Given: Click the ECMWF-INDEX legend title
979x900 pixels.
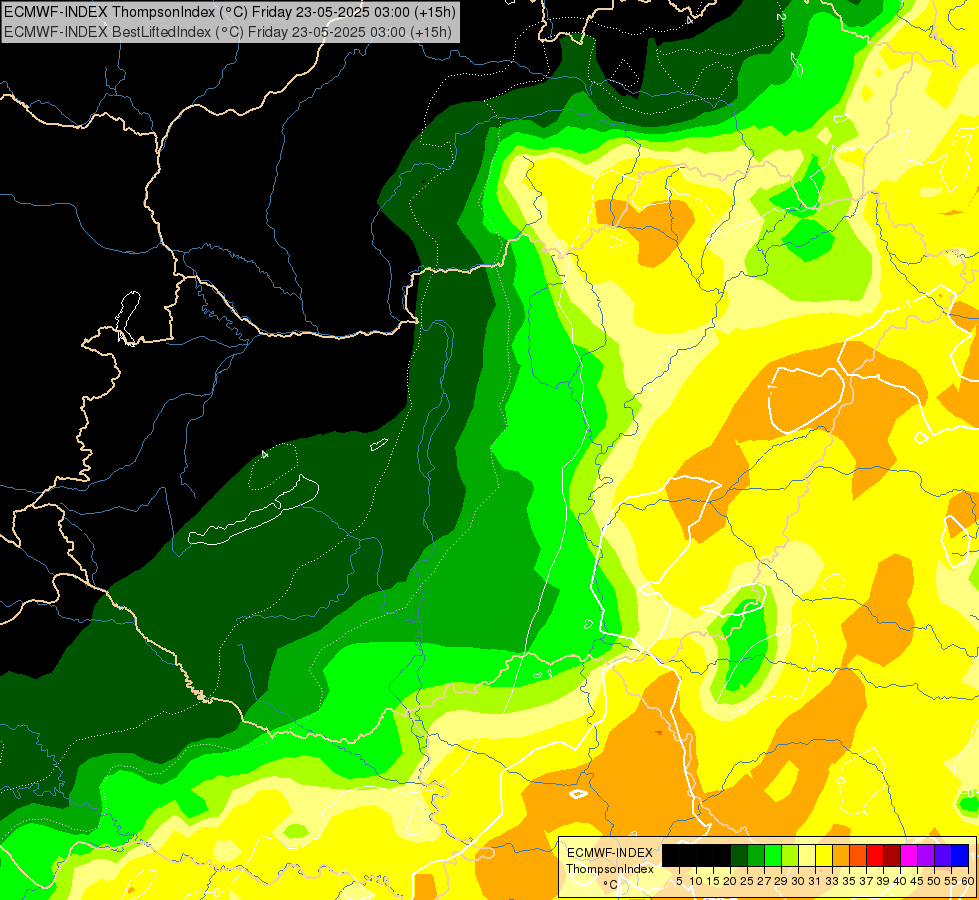Looking at the screenshot, I should coord(610,853).
